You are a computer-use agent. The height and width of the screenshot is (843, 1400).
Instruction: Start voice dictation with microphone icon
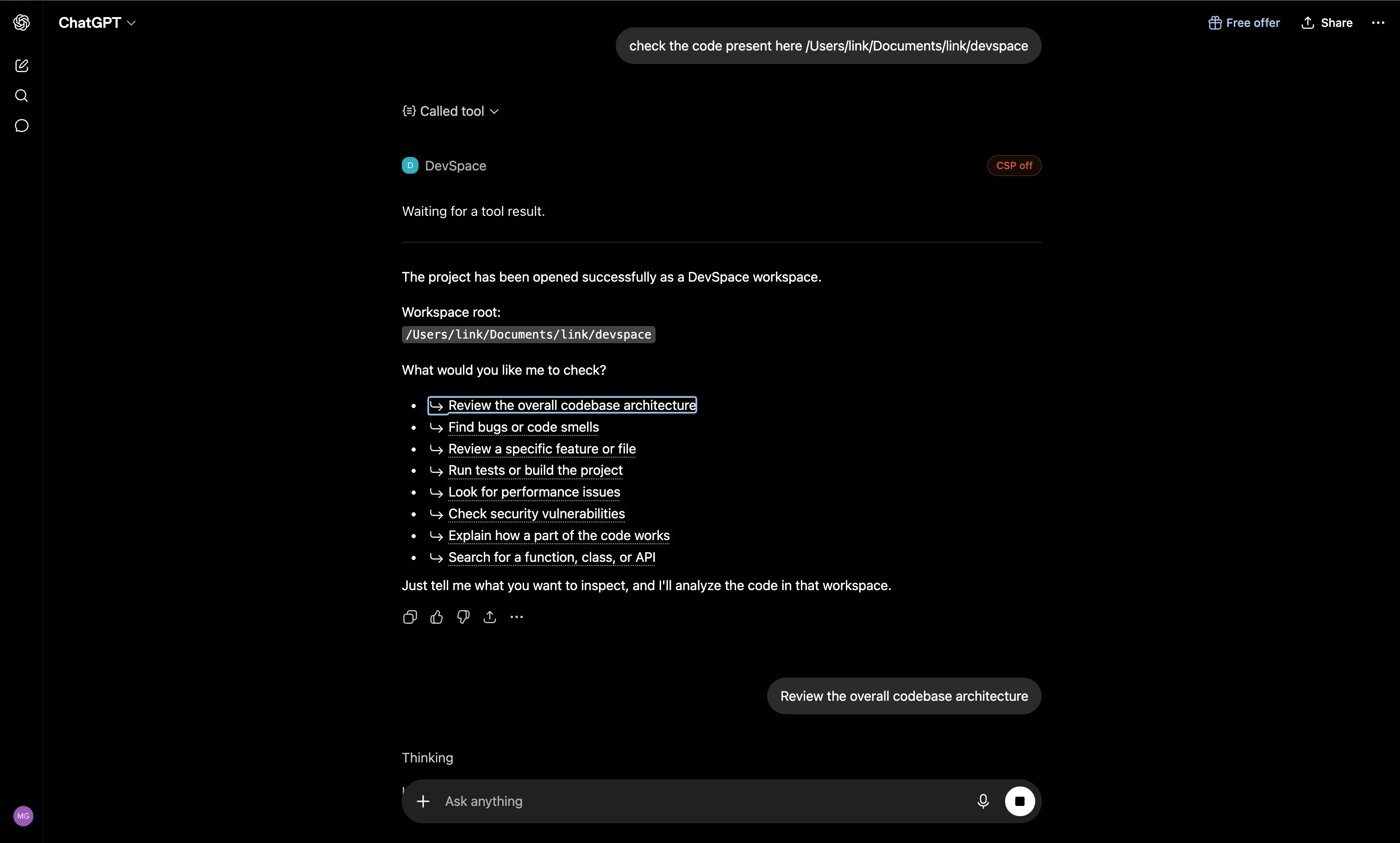tap(983, 801)
